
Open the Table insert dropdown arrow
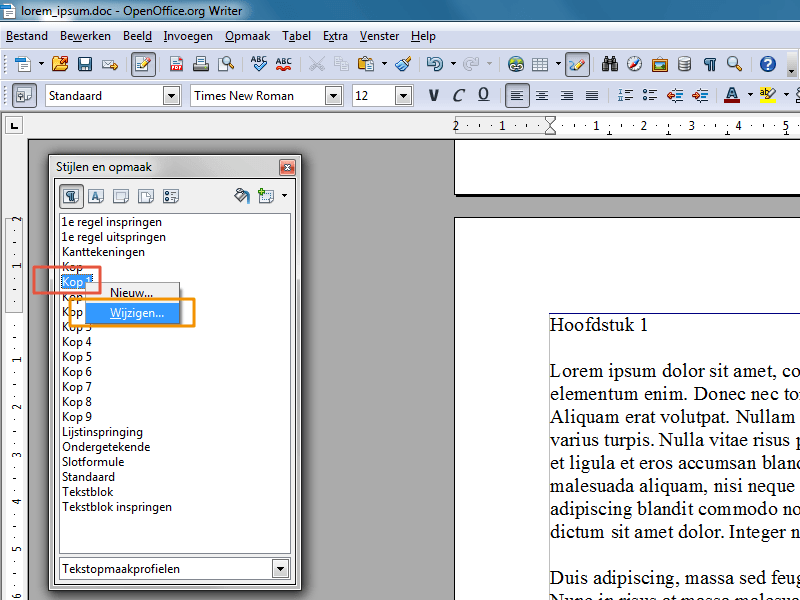pyautogui.click(x=558, y=64)
